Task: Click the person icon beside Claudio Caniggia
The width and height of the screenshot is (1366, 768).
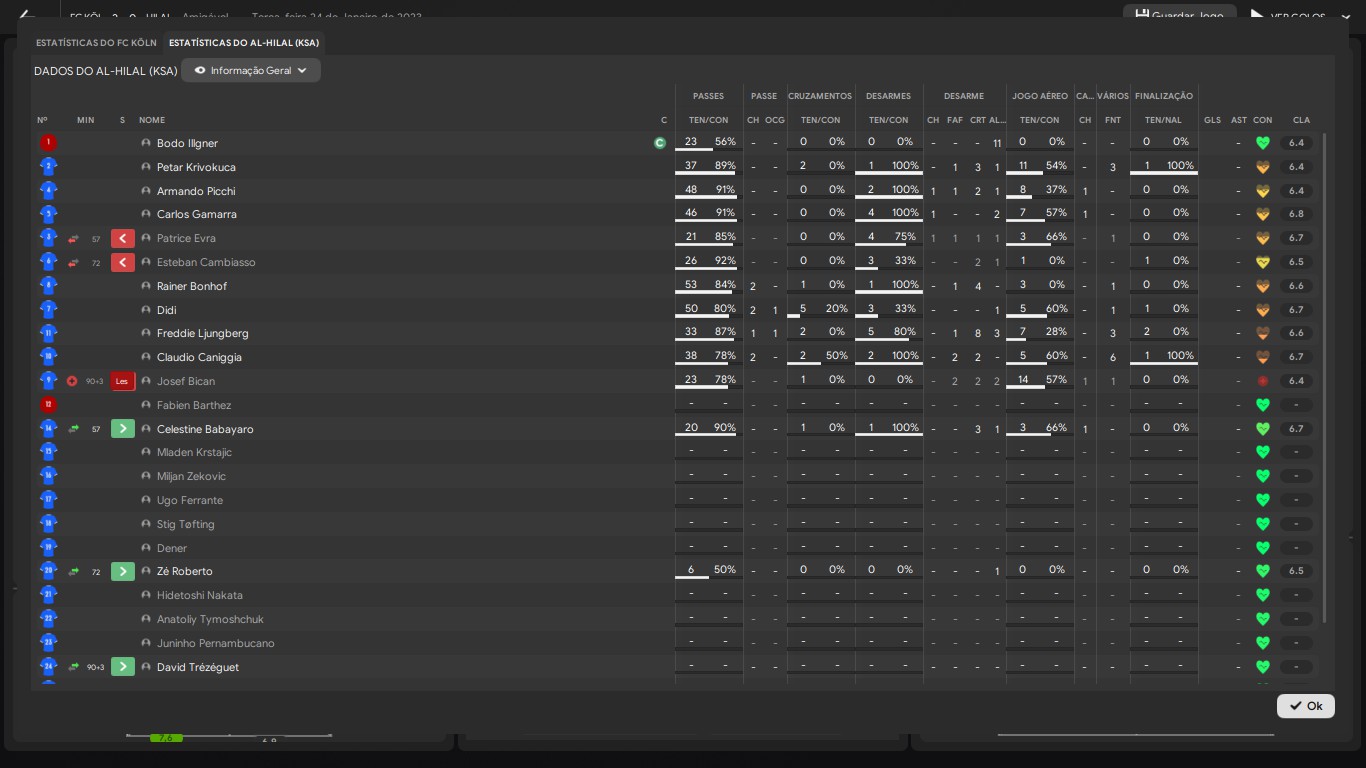Action: pyautogui.click(x=146, y=357)
